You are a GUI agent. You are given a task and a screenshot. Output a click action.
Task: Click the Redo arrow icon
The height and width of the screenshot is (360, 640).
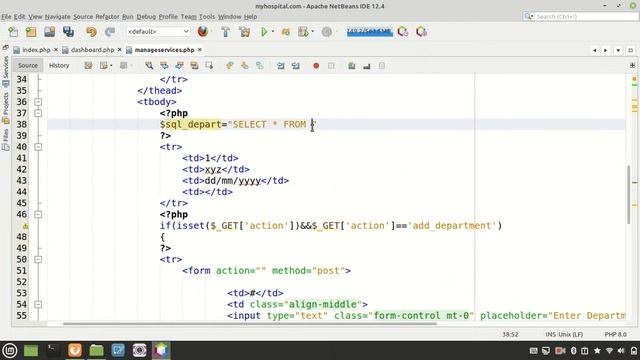click(109, 32)
